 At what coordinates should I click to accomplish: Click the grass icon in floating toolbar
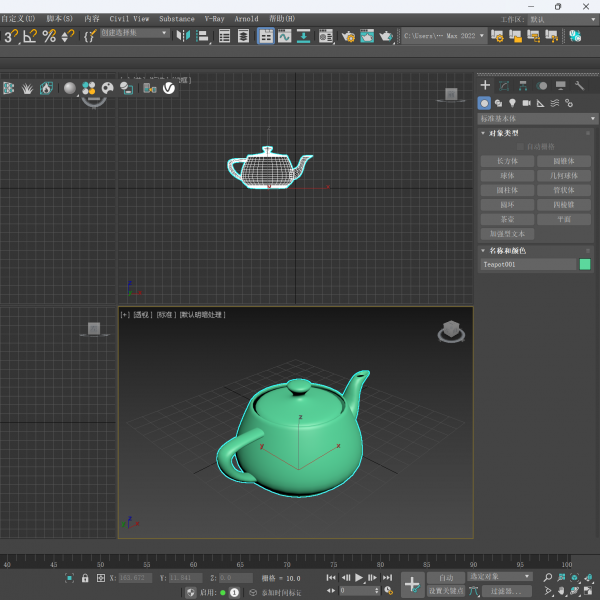pyautogui.click(x=27, y=88)
